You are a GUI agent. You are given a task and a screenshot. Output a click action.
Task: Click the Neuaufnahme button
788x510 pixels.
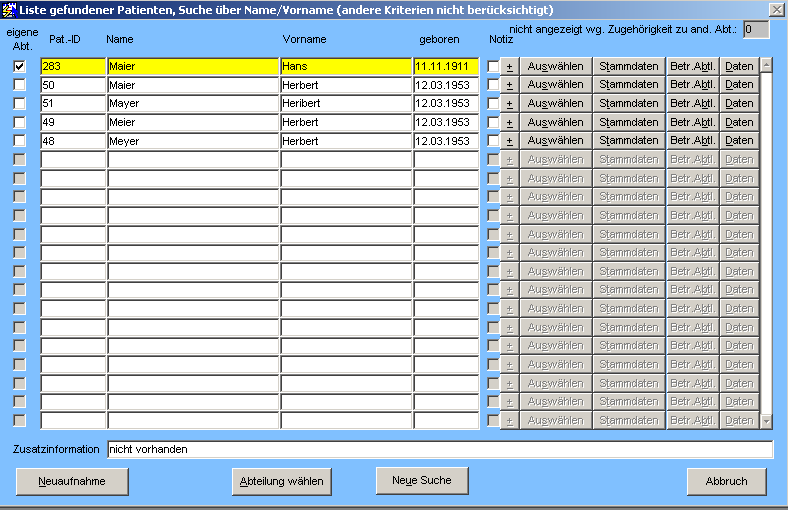72,481
